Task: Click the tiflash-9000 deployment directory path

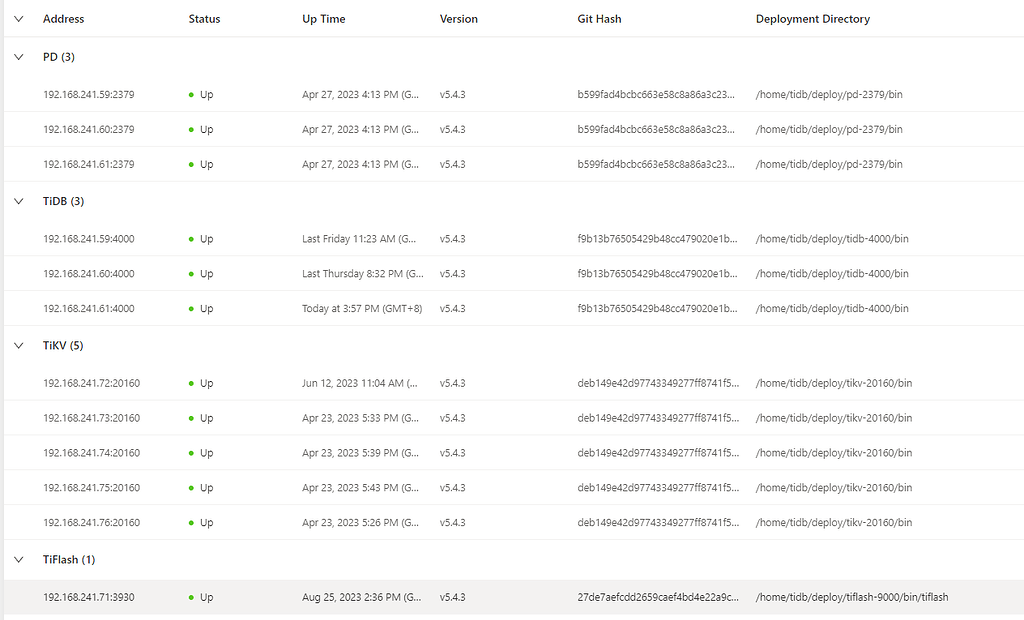Action: tap(851, 598)
